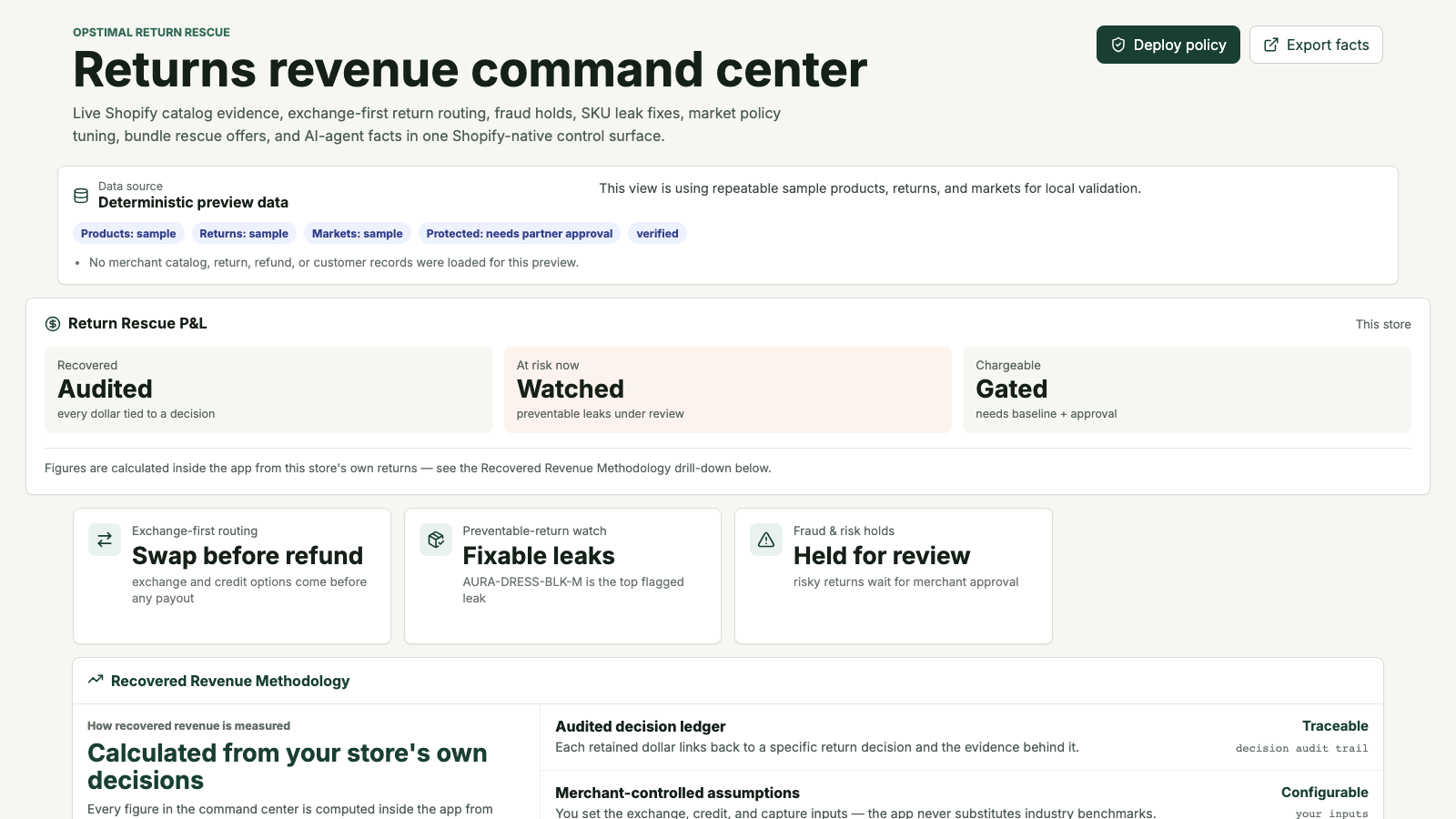Screen dimensions: 1456x819
Task: Click 'Calculated from your store's own decisions' heading
Action: (x=288, y=766)
